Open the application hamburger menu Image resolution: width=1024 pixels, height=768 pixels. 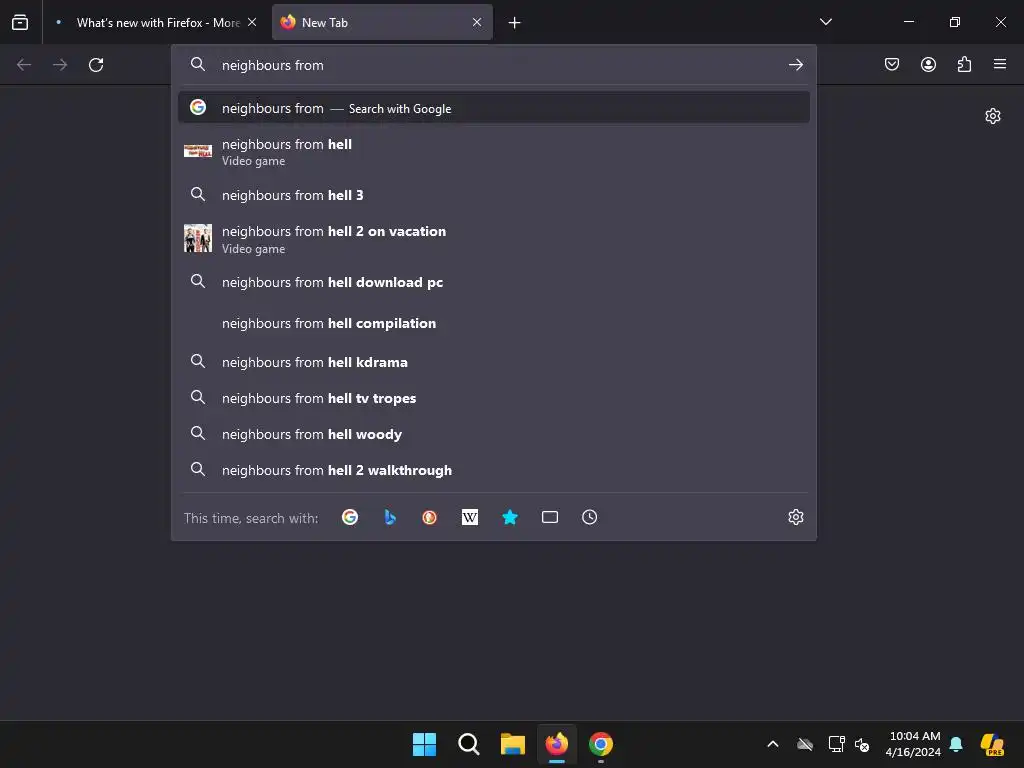[1000, 64]
